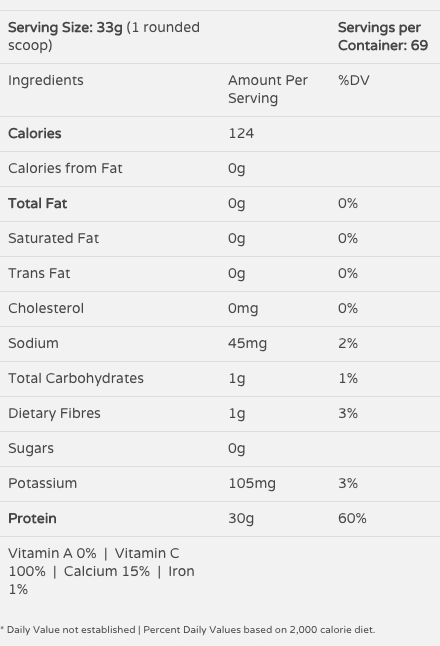Viewport: 440px width, 646px height.
Task: Click the Sodium 45mg amount
Action: (x=247, y=344)
